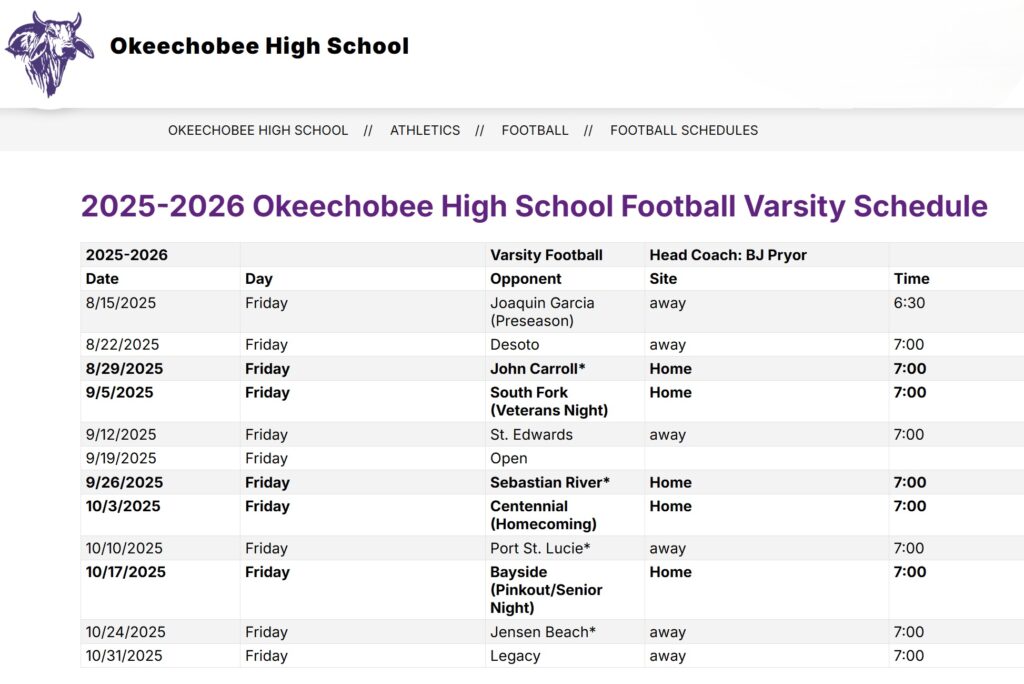
Task: Open the Okeechobee High School breadcrumb link
Action: [x=258, y=130]
